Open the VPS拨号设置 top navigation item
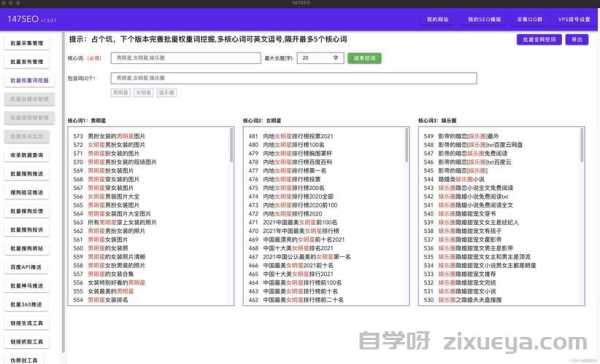 (574, 20)
